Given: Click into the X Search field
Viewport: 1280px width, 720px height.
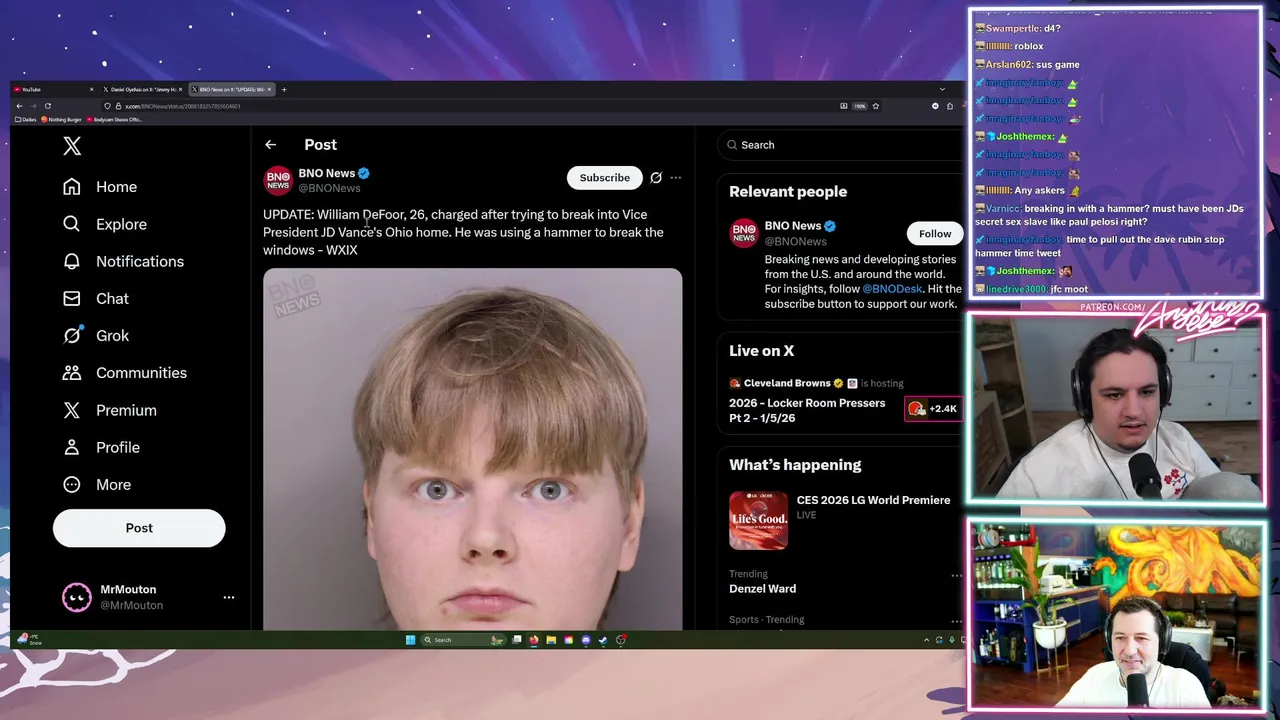Looking at the screenshot, I should click(840, 145).
